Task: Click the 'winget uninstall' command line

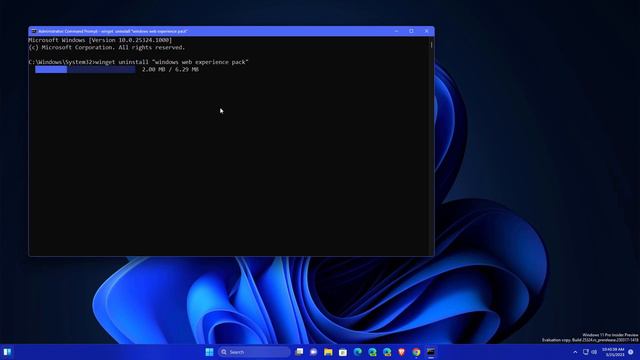Action: (138, 62)
